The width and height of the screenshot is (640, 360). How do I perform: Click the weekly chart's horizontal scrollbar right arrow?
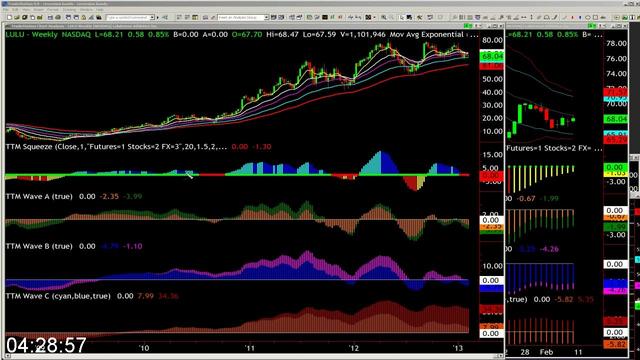pyautogui.click(x=502, y=356)
